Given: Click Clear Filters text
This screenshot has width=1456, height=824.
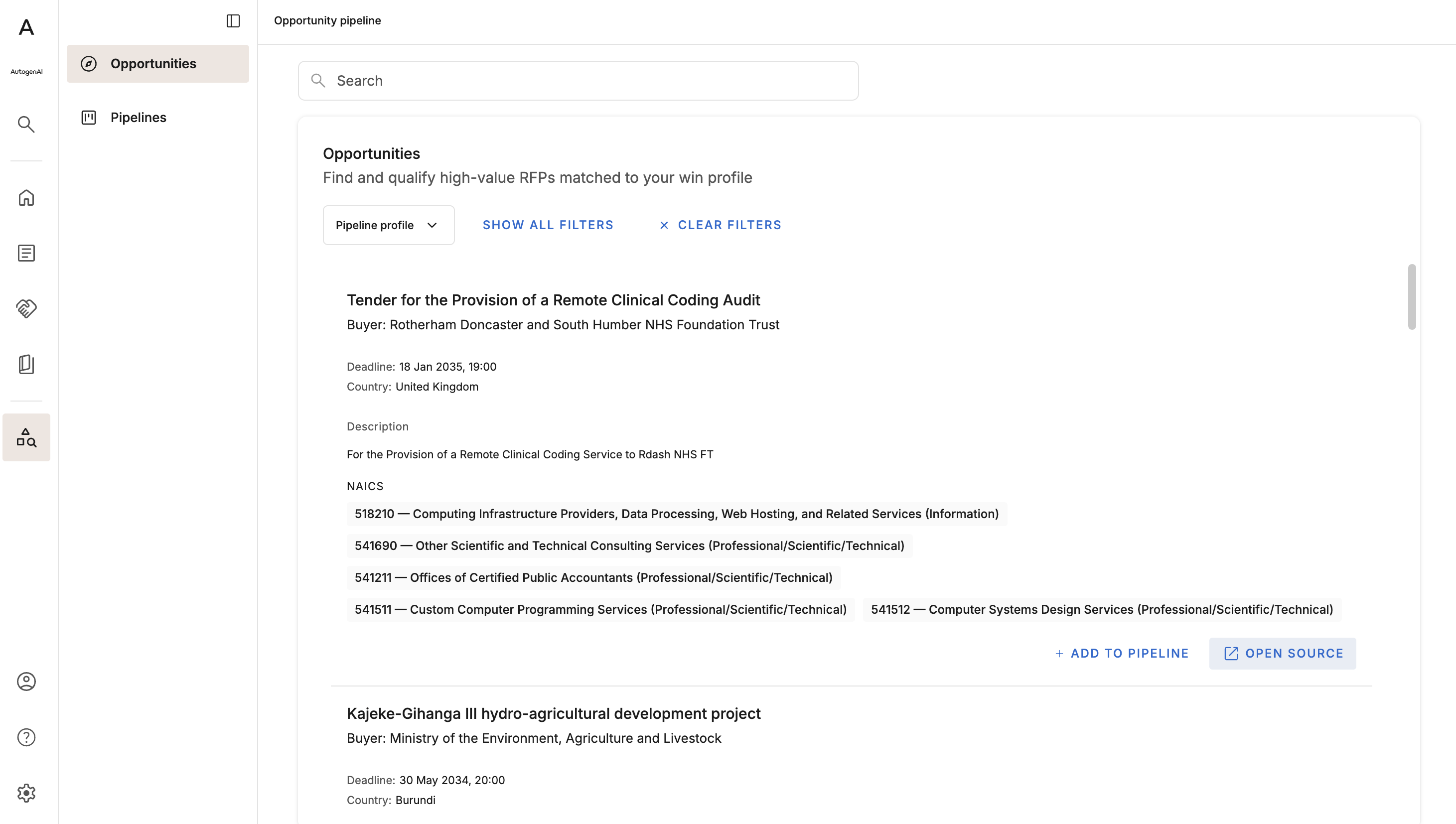Looking at the screenshot, I should pyautogui.click(x=729, y=225).
